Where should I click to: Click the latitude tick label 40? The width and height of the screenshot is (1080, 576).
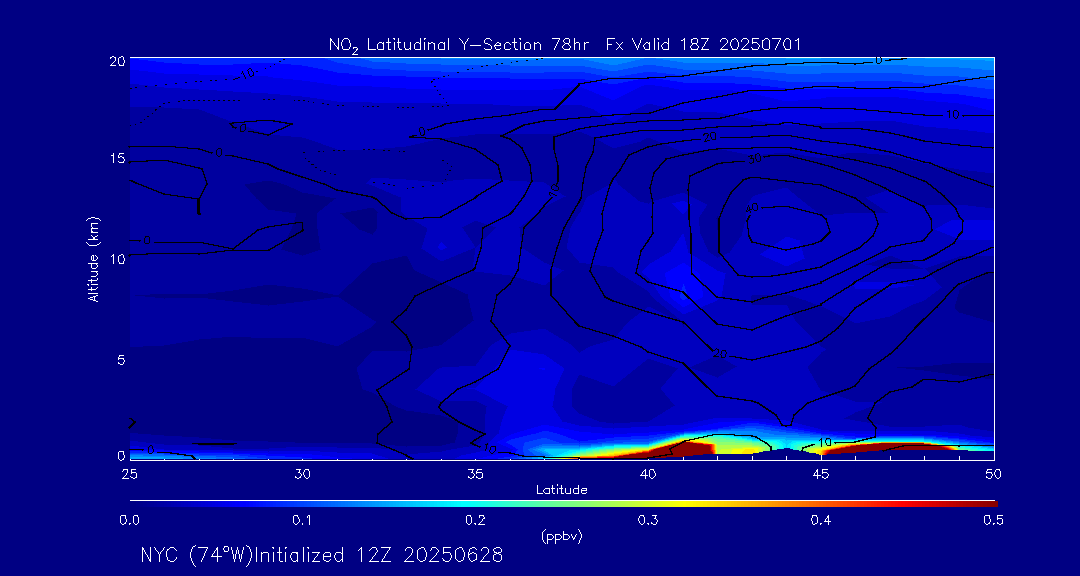click(647, 474)
